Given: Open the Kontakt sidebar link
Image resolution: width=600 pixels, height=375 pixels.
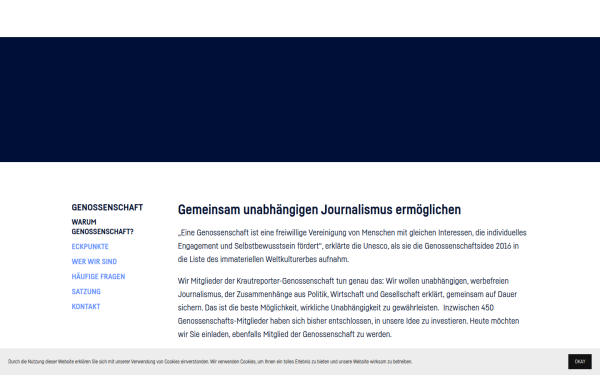Looking at the screenshot, I should (86, 307).
